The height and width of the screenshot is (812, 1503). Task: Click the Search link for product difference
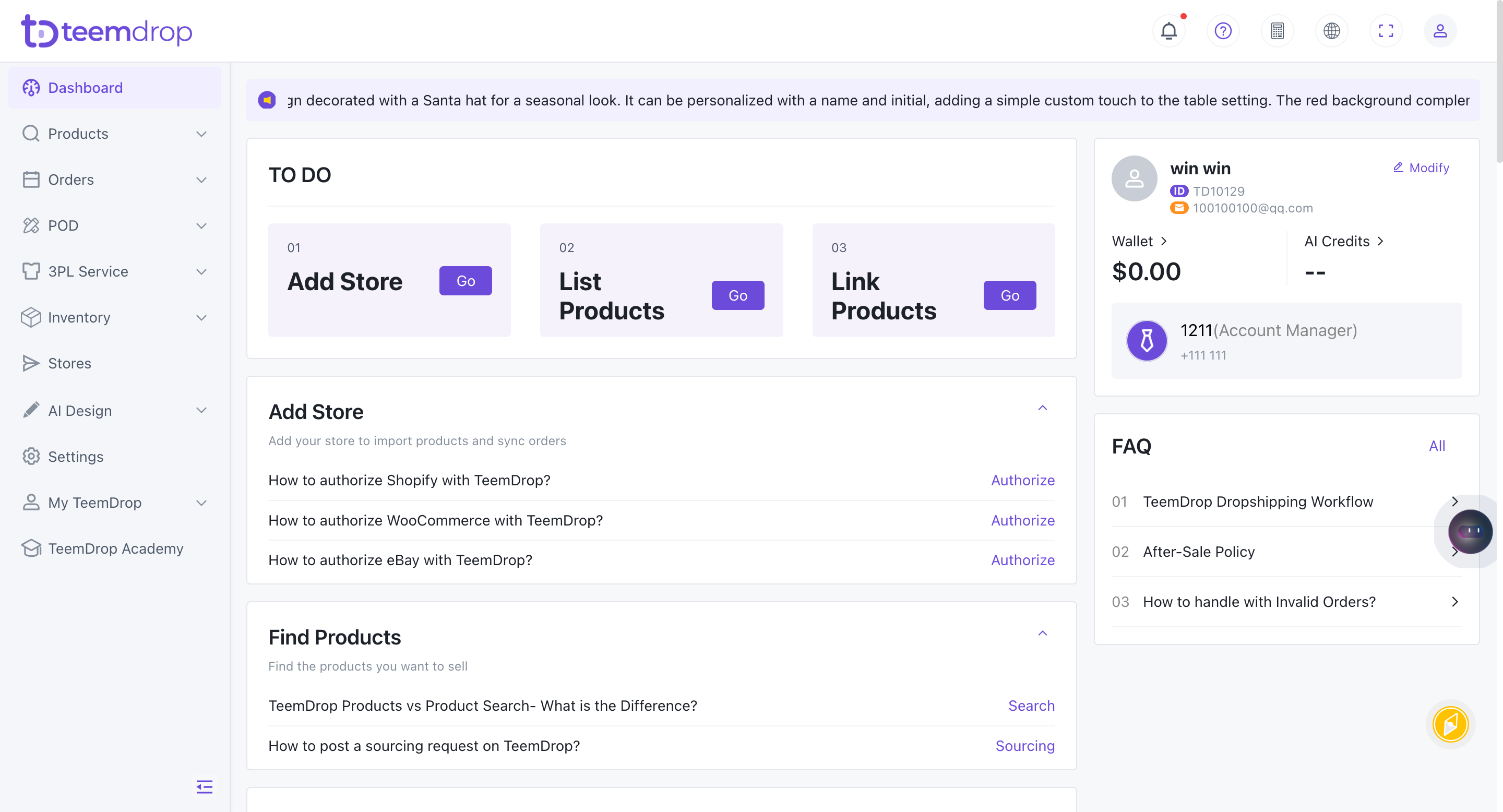pos(1032,706)
